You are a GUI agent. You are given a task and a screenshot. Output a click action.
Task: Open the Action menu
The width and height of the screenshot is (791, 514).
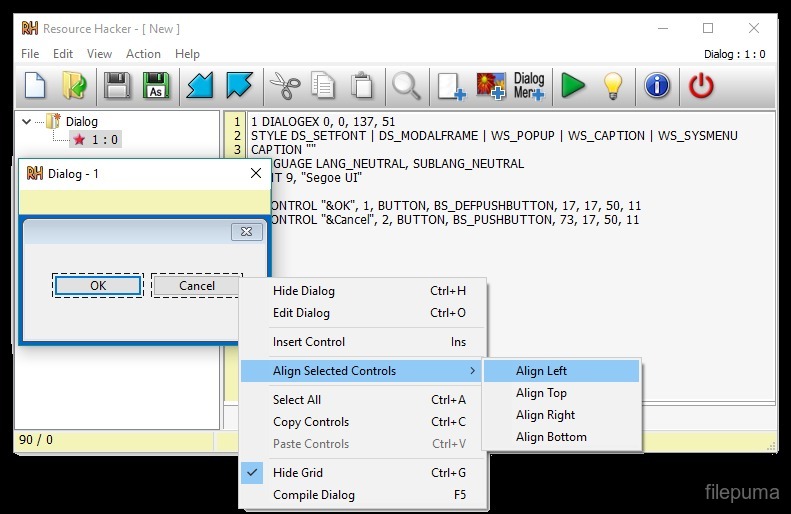tap(143, 54)
